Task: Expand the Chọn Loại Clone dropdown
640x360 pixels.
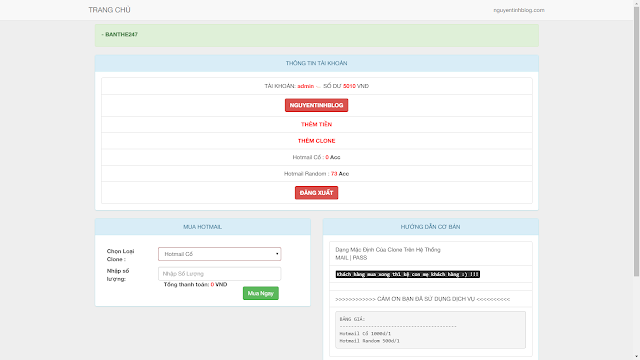Action: click(220, 254)
